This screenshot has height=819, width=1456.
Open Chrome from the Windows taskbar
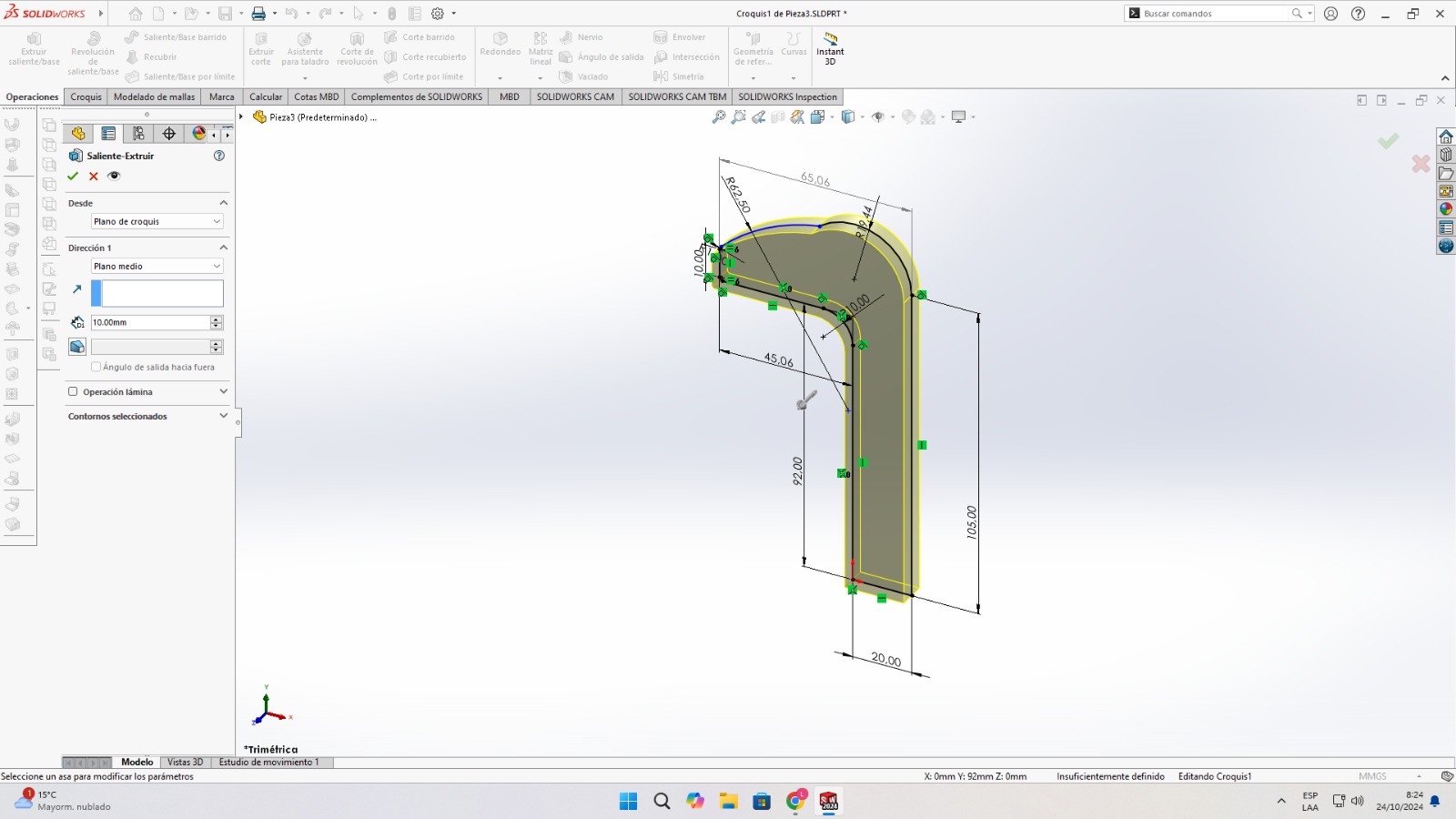(795, 801)
